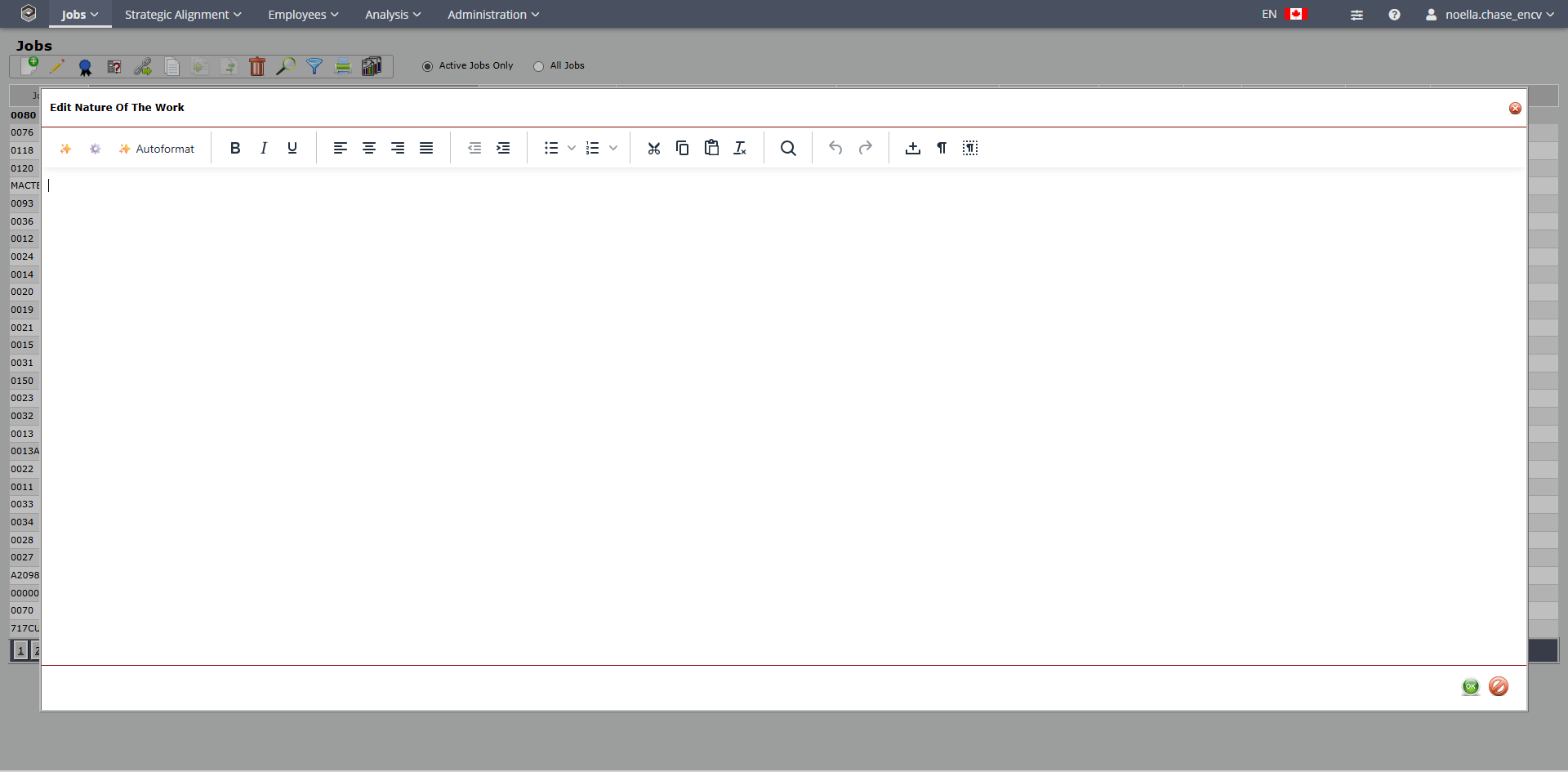Select the Active Jobs Only radio button
The height and width of the screenshot is (772, 1568).
[427, 66]
